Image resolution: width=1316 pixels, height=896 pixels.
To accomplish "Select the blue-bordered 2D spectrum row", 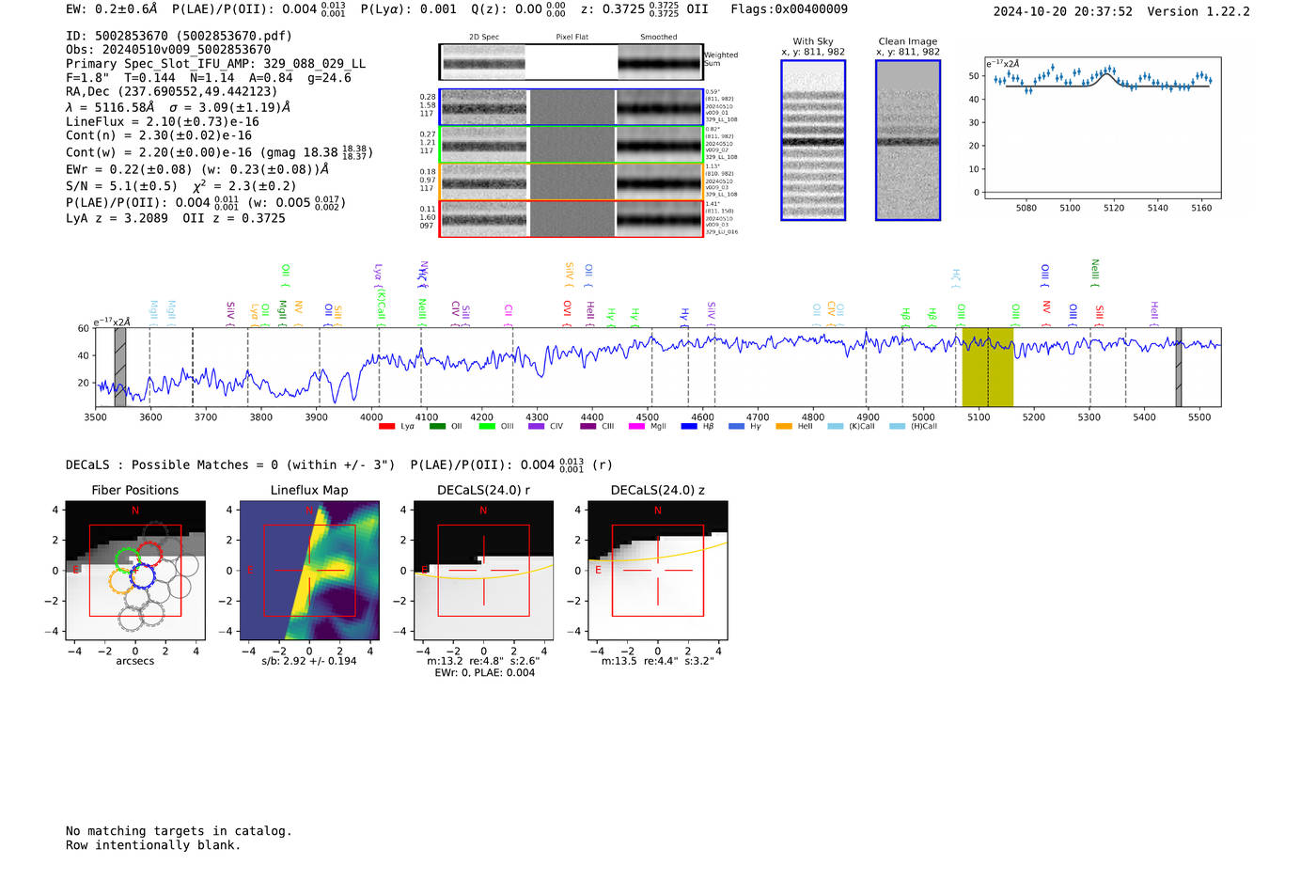I will [571, 107].
